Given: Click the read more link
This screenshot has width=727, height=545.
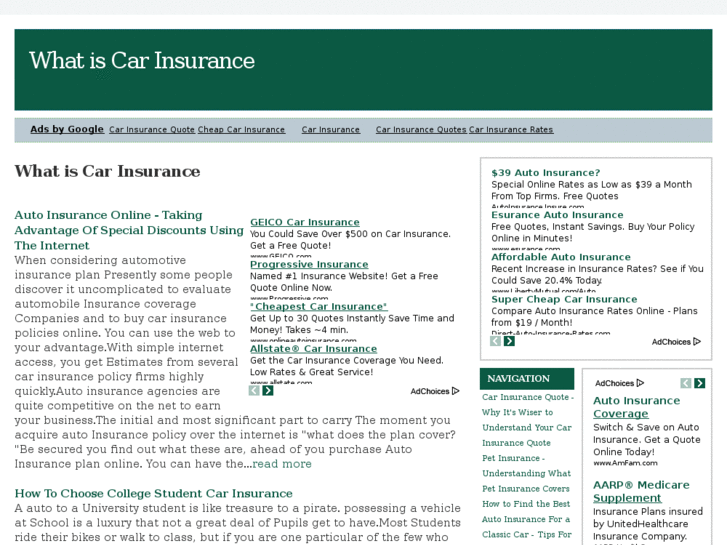Looking at the screenshot, I should [282, 464].
